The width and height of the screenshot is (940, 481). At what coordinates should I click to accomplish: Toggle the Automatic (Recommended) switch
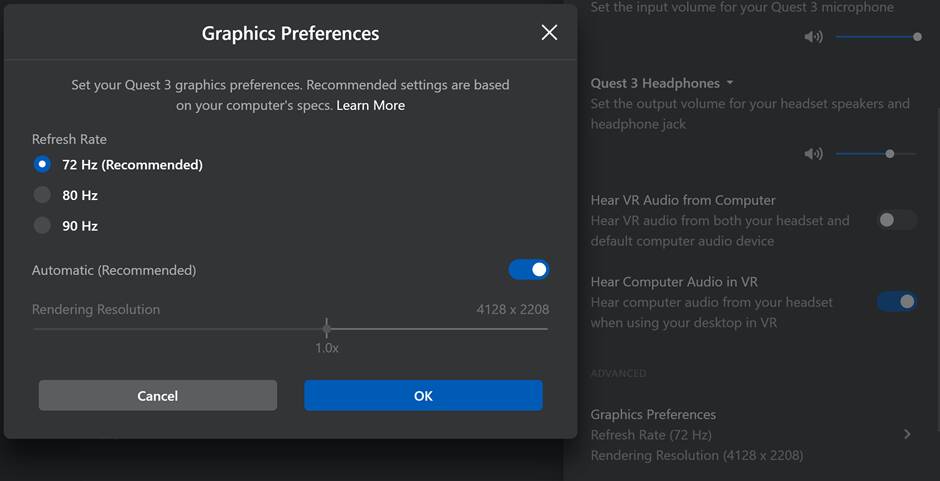[x=528, y=270]
